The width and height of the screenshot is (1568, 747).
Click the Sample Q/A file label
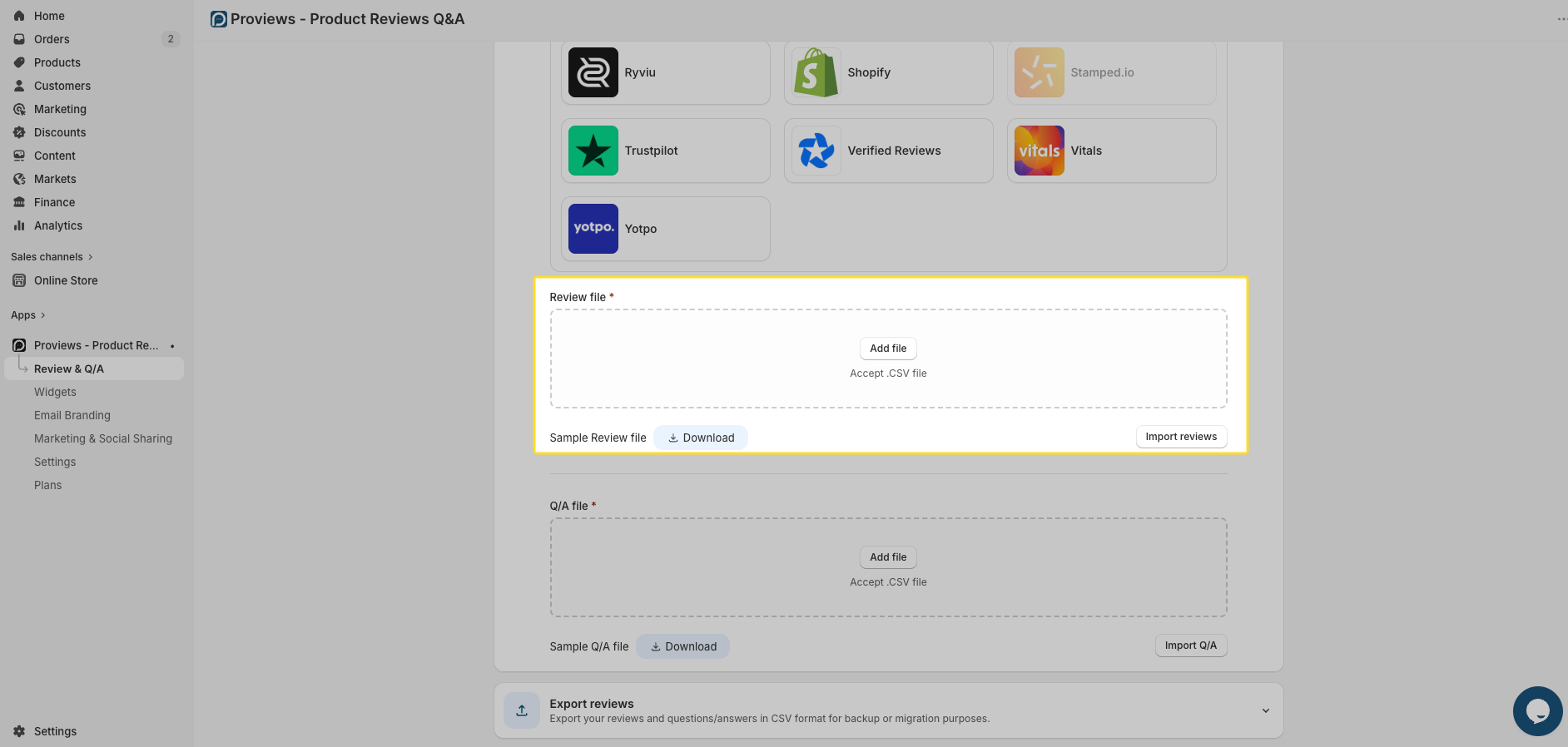click(x=589, y=646)
